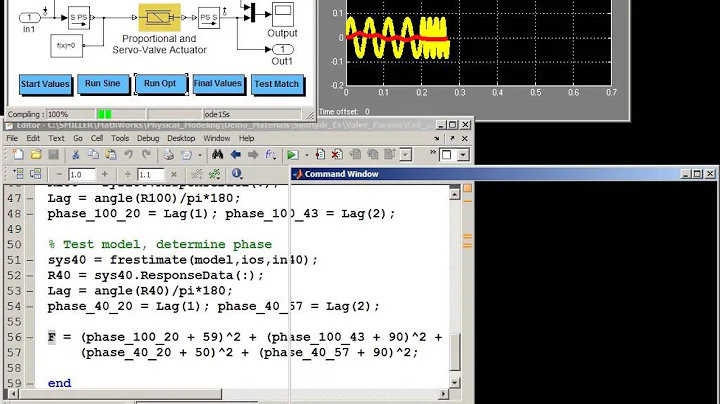Click the 1.0 increment value field
The height and width of the screenshot is (404, 720).
(82, 174)
